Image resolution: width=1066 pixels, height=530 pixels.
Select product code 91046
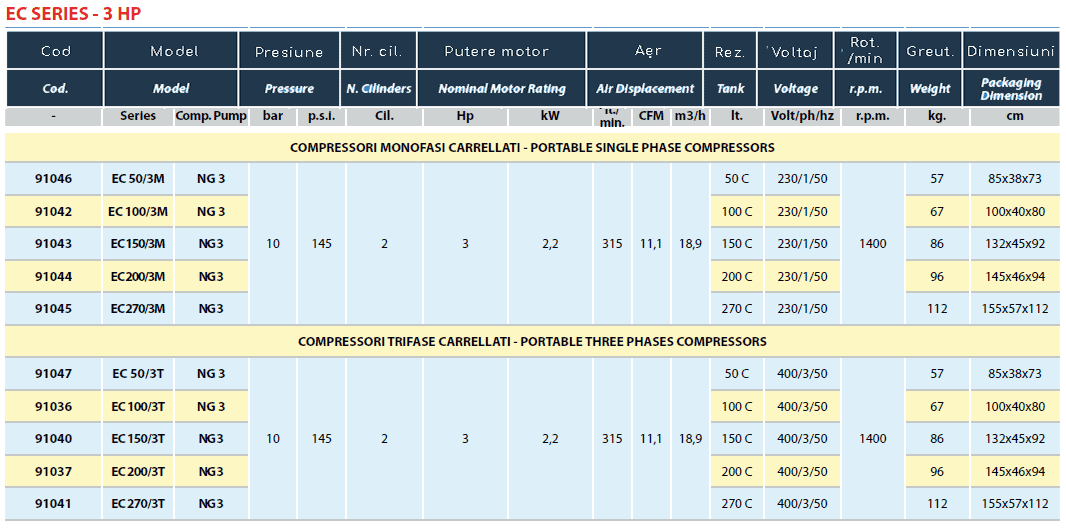pyautogui.click(x=53, y=179)
